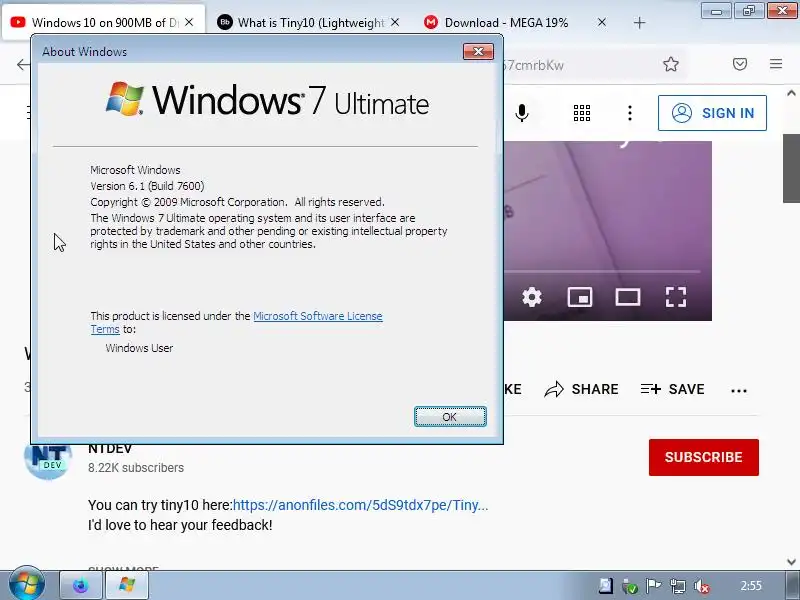
Task: Close the MEGA download tab
Action: (602, 22)
